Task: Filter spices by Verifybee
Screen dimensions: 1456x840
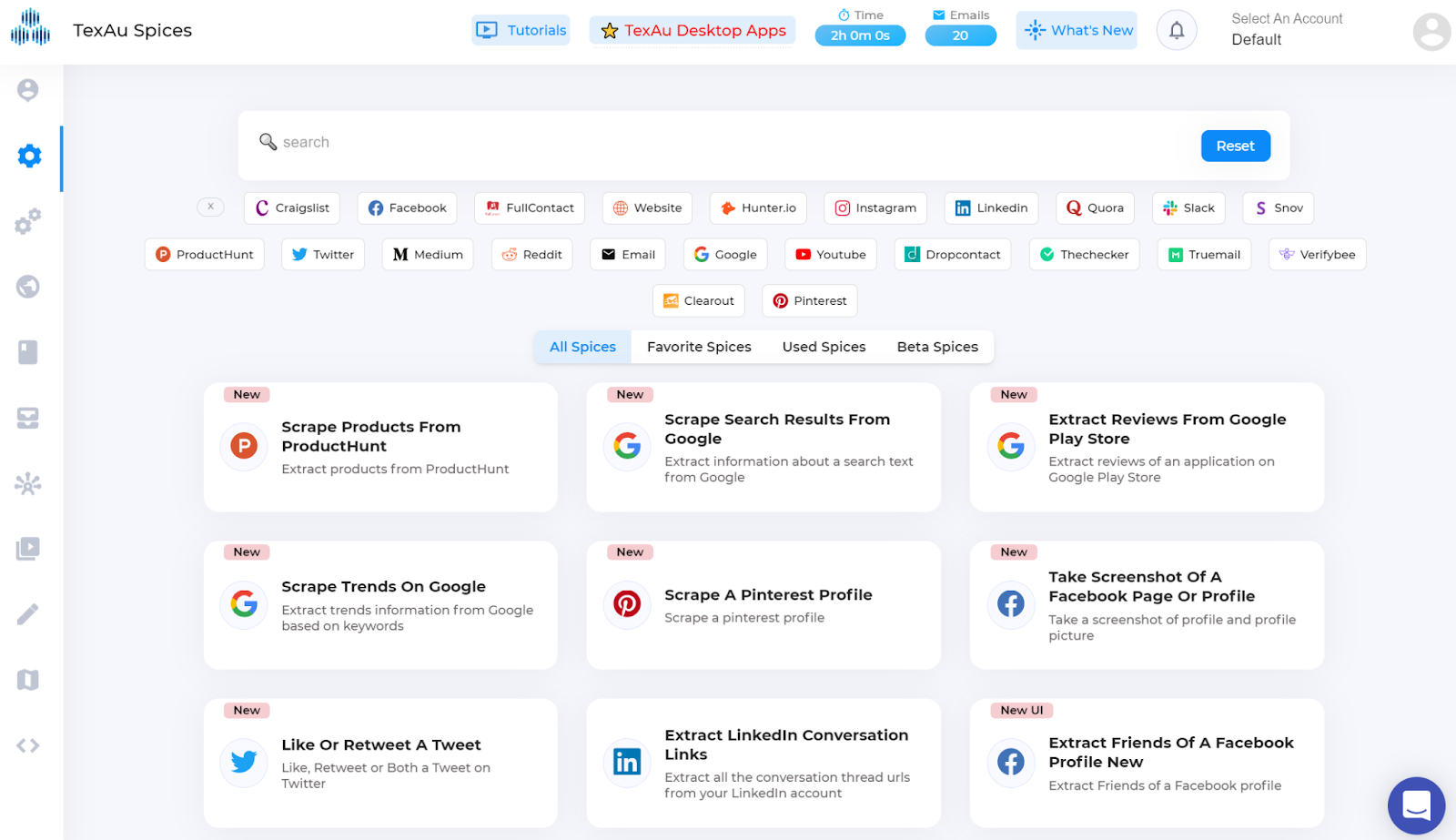Action: coord(1317,254)
